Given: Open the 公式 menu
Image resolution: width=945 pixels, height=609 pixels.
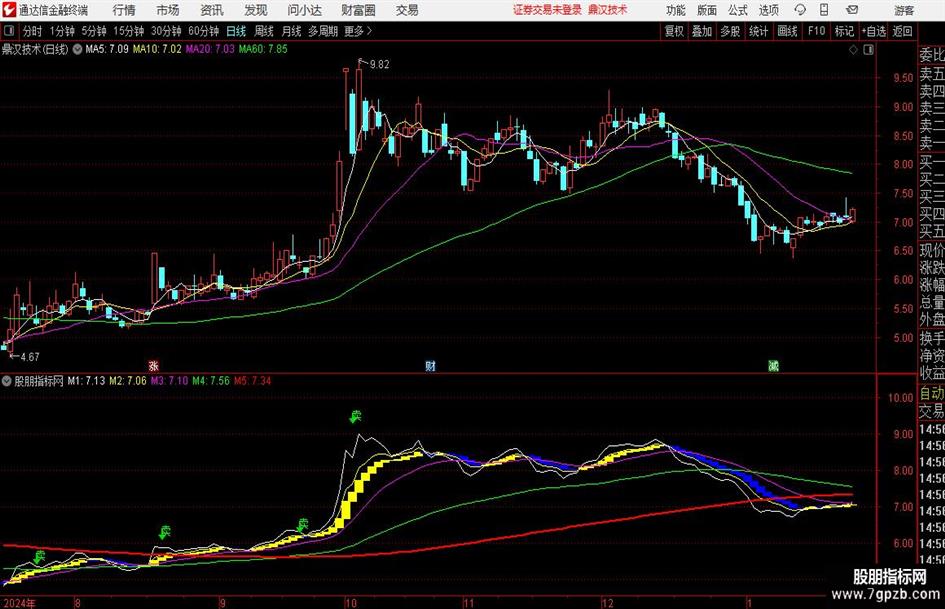Looking at the screenshot, I should [x=737, y=10].
